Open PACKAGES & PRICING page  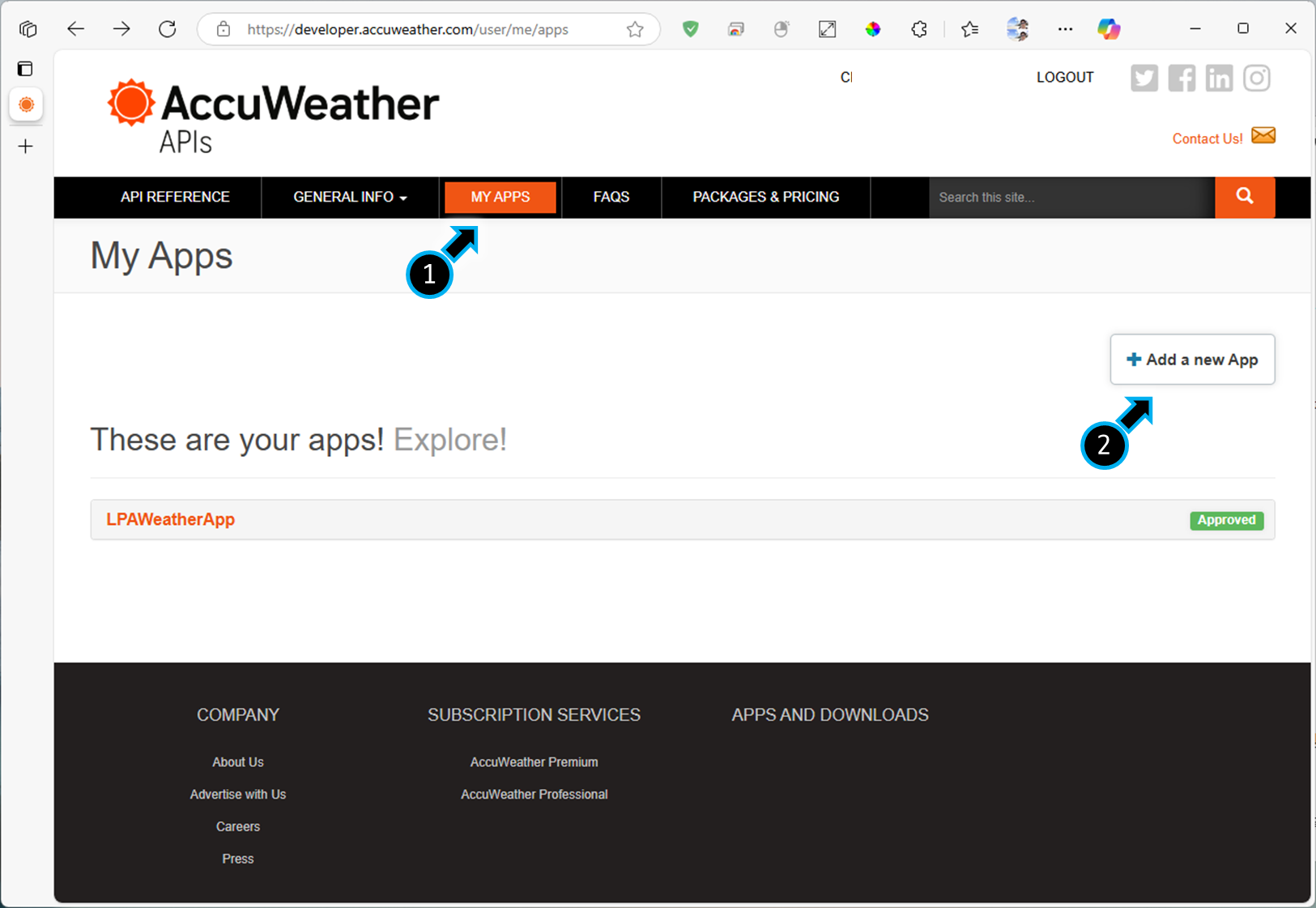coord(766,197)
